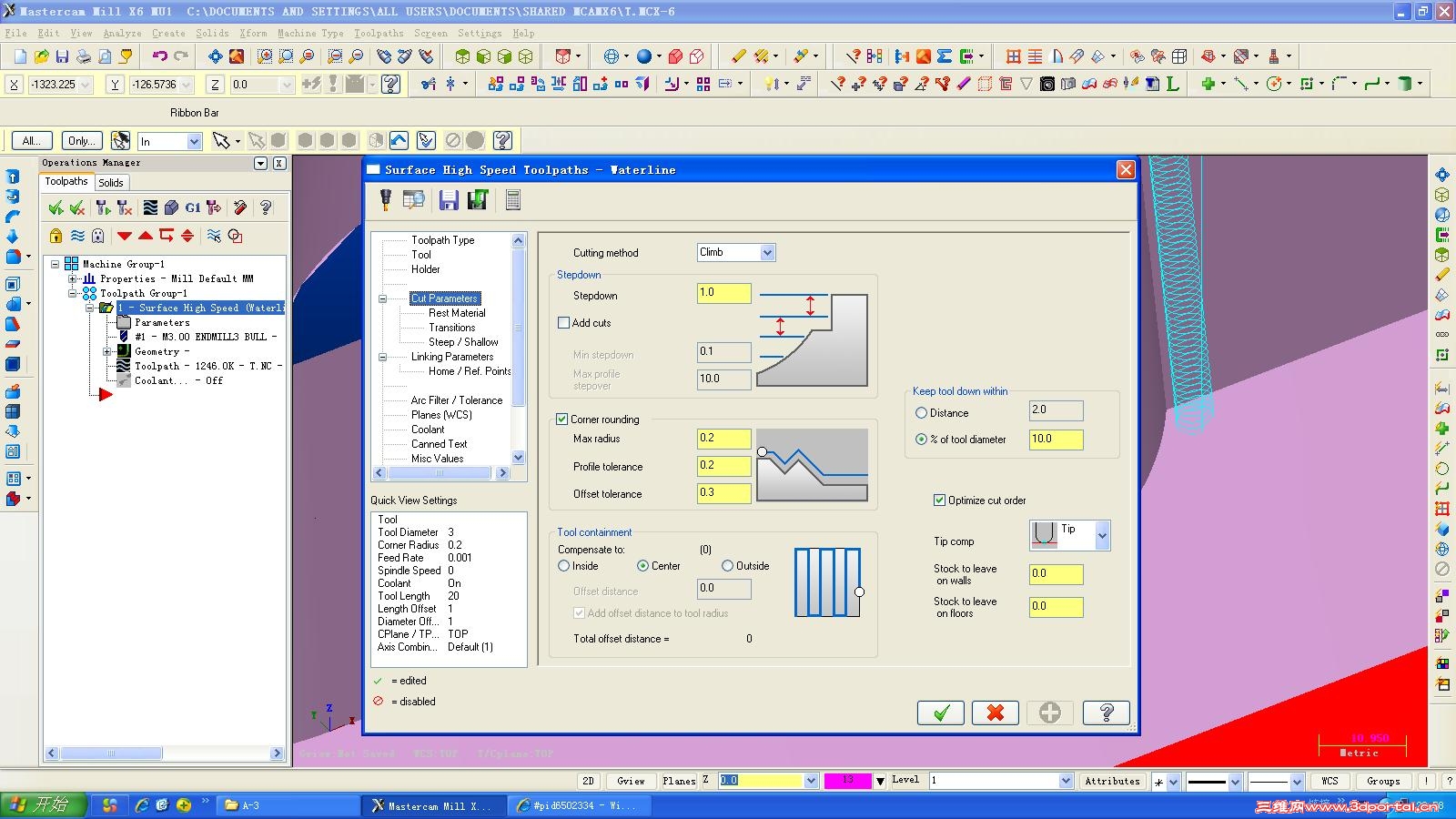1456x819 pixels.
Task: Move the insert arrow up with the red up triangle
Action: 146,236
